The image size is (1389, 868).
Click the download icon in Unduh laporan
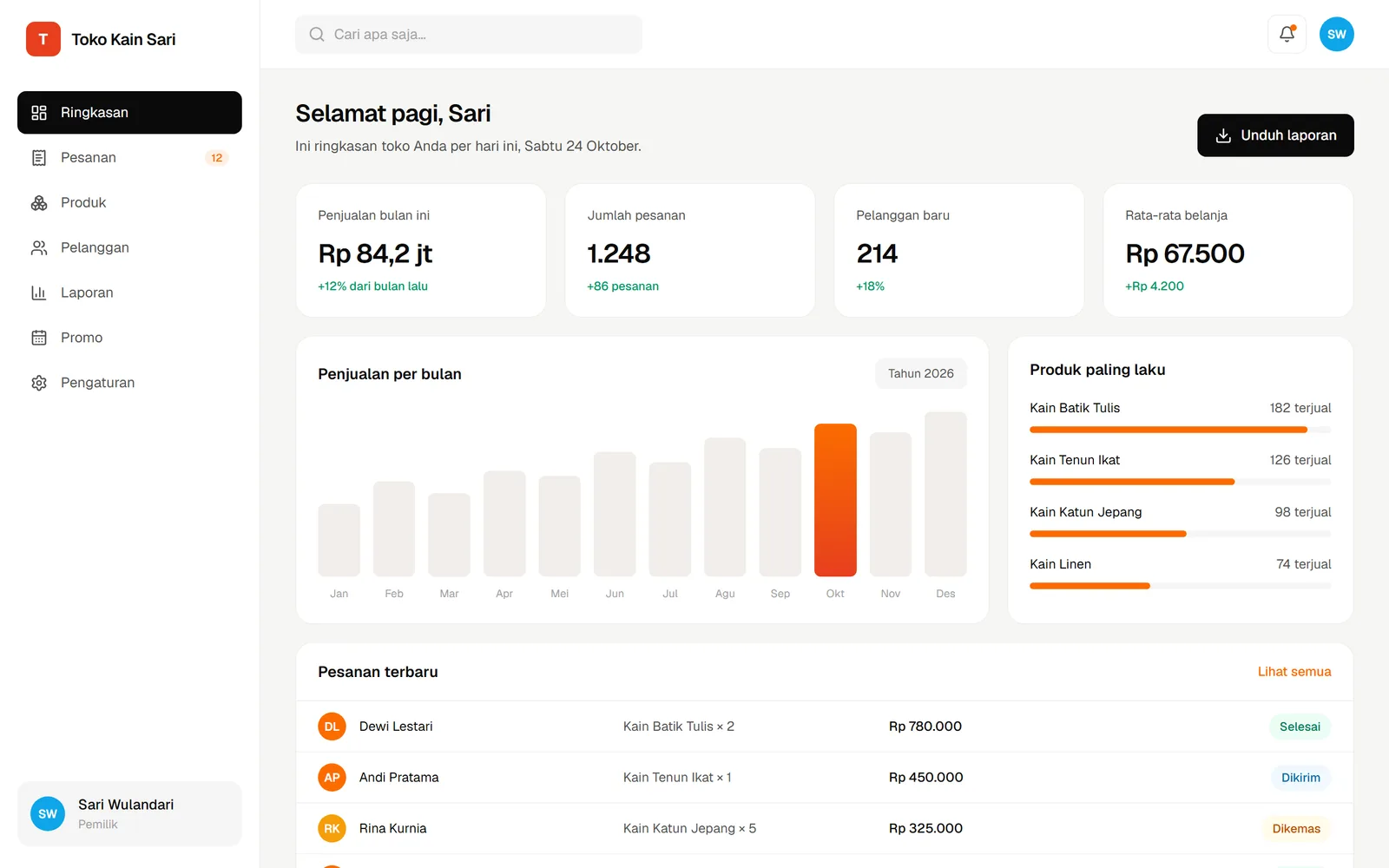pos(1223,135)
